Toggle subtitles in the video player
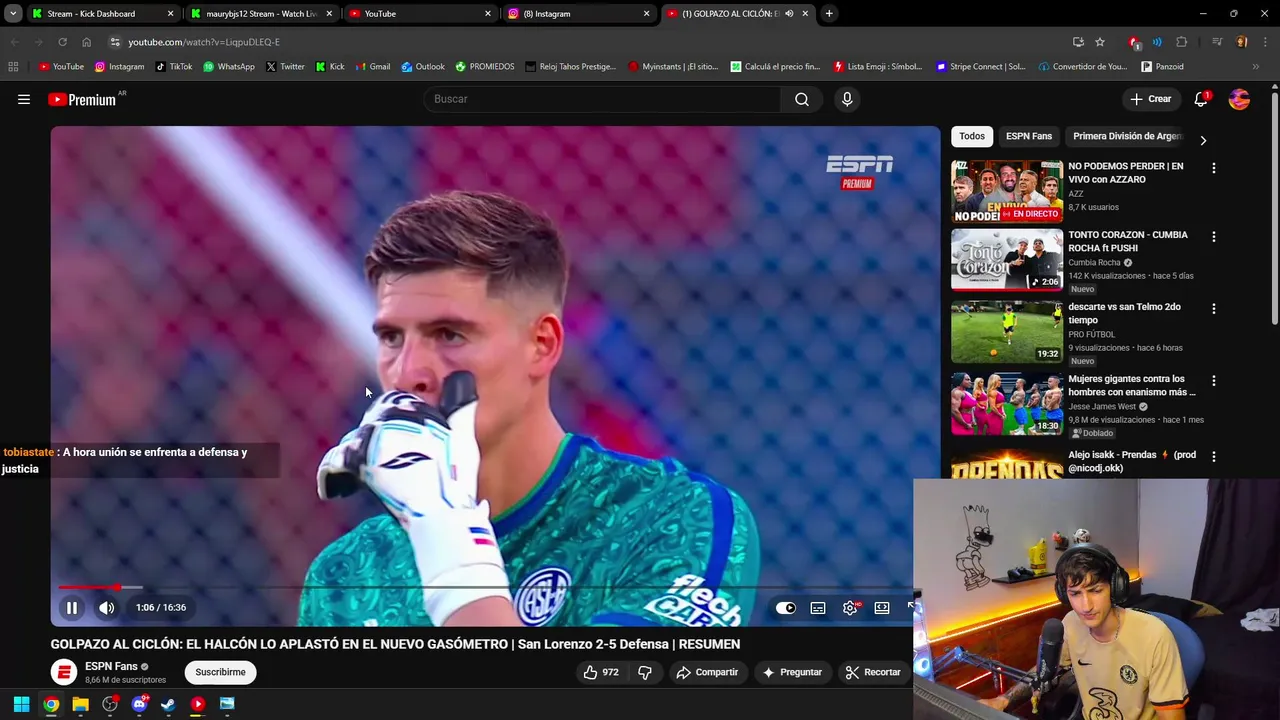The width and height of the screenshot is (1280, 720). [x=818, y=608]
